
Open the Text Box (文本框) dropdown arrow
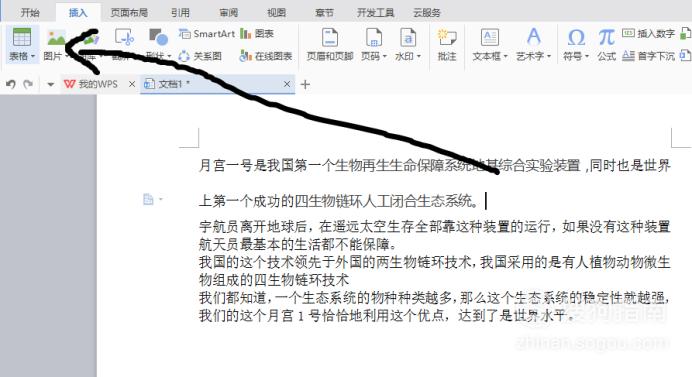[x=505, y=57]
